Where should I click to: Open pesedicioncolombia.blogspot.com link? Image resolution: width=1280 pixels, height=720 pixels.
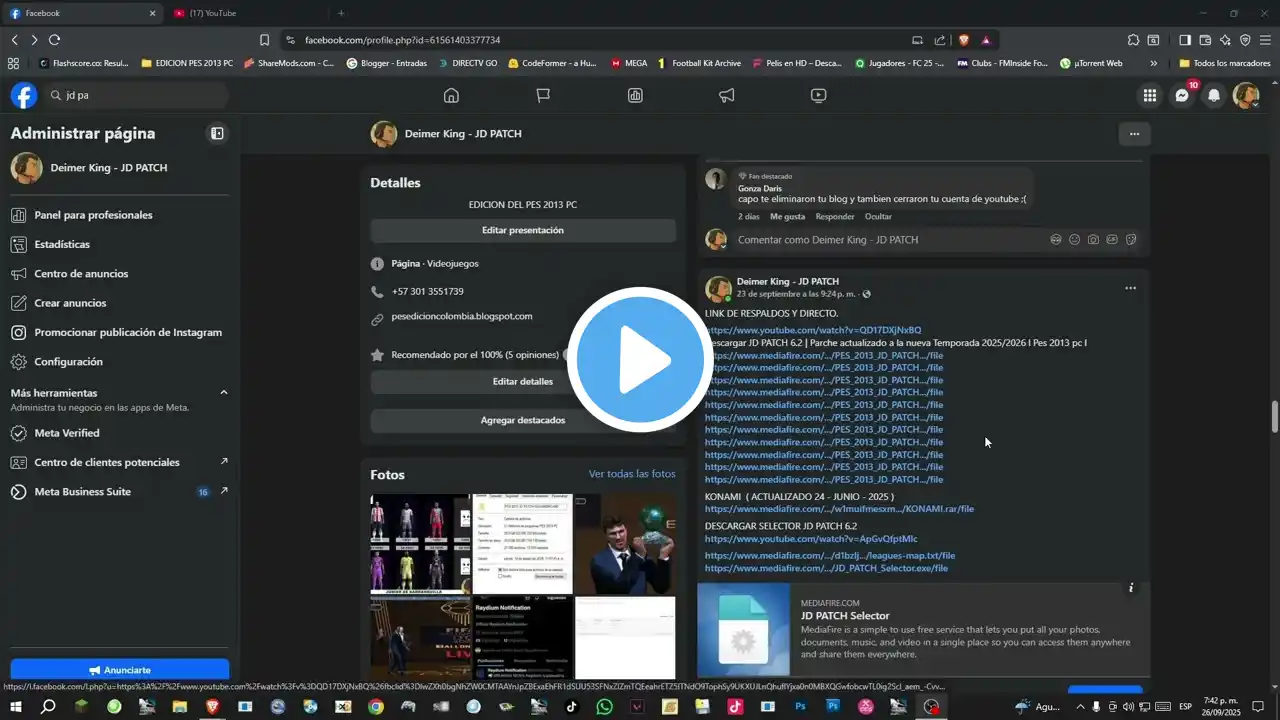click(x=462, y=316)
